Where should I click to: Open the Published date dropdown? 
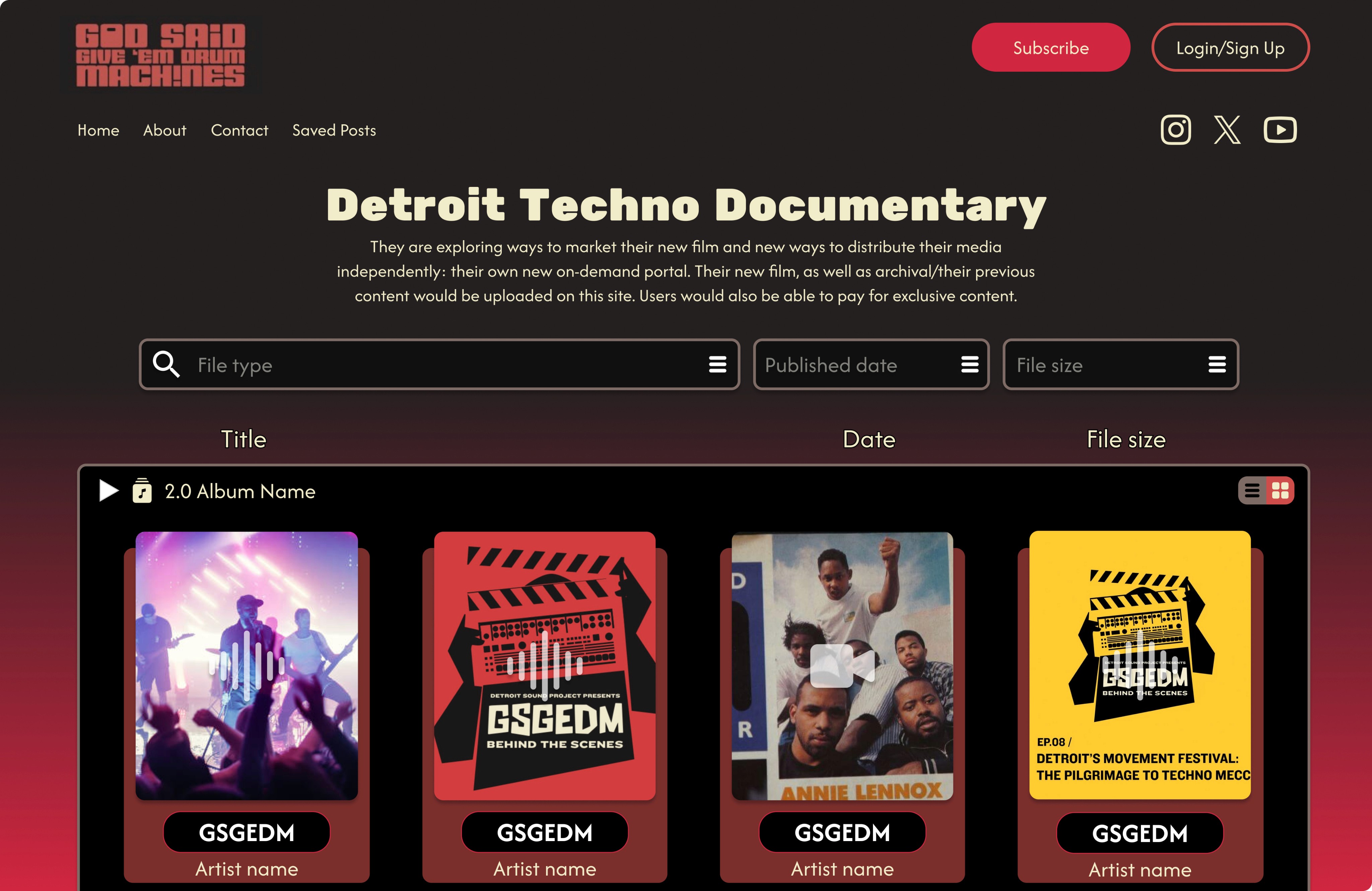(970, 364)
